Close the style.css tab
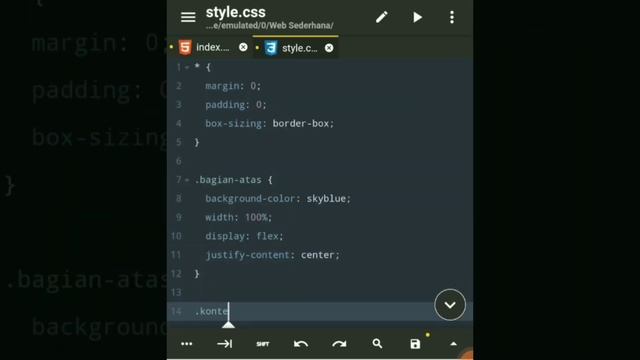 click(329, 48)
